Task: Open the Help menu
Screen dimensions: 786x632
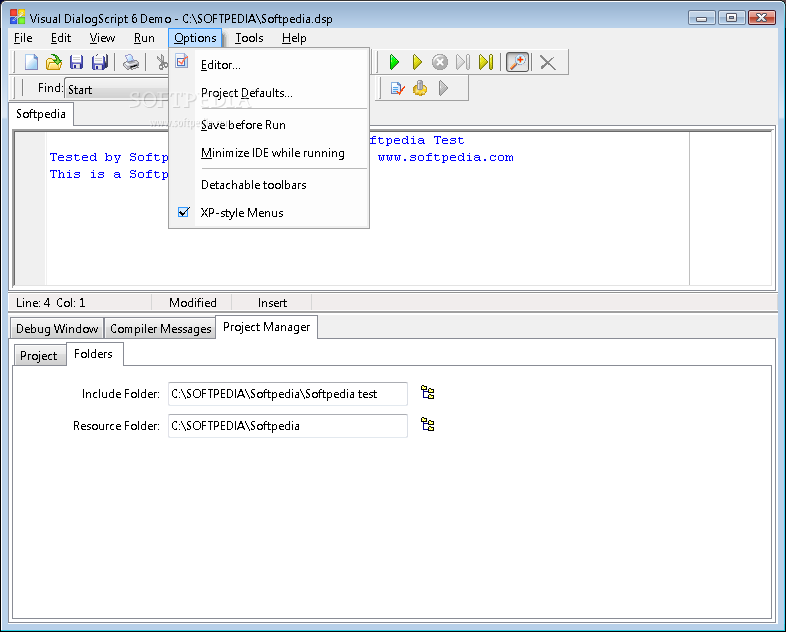Action: tap(294, 38)
